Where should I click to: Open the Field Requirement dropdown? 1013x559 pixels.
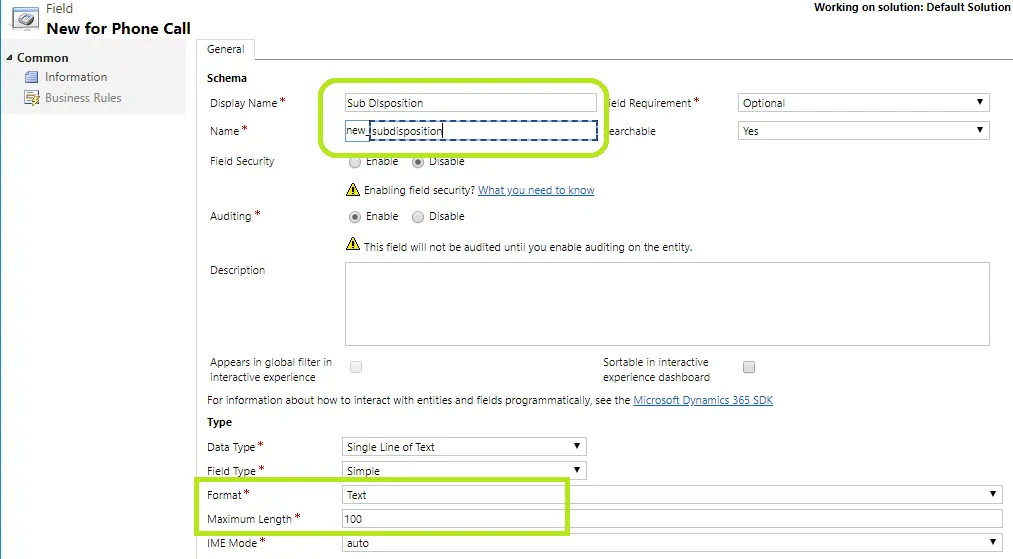click(x=863, y=103)
